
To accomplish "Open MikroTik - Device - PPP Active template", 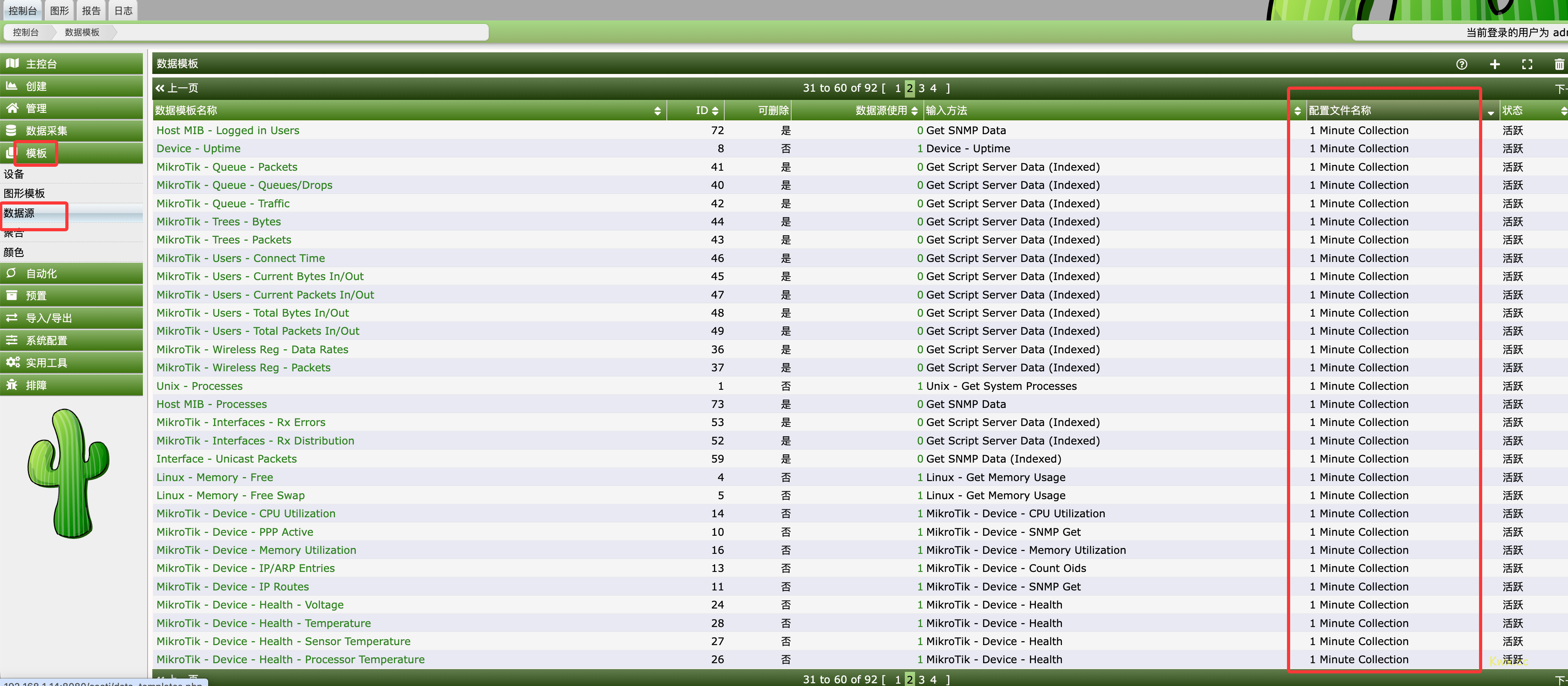I will [x=235, y=531].
